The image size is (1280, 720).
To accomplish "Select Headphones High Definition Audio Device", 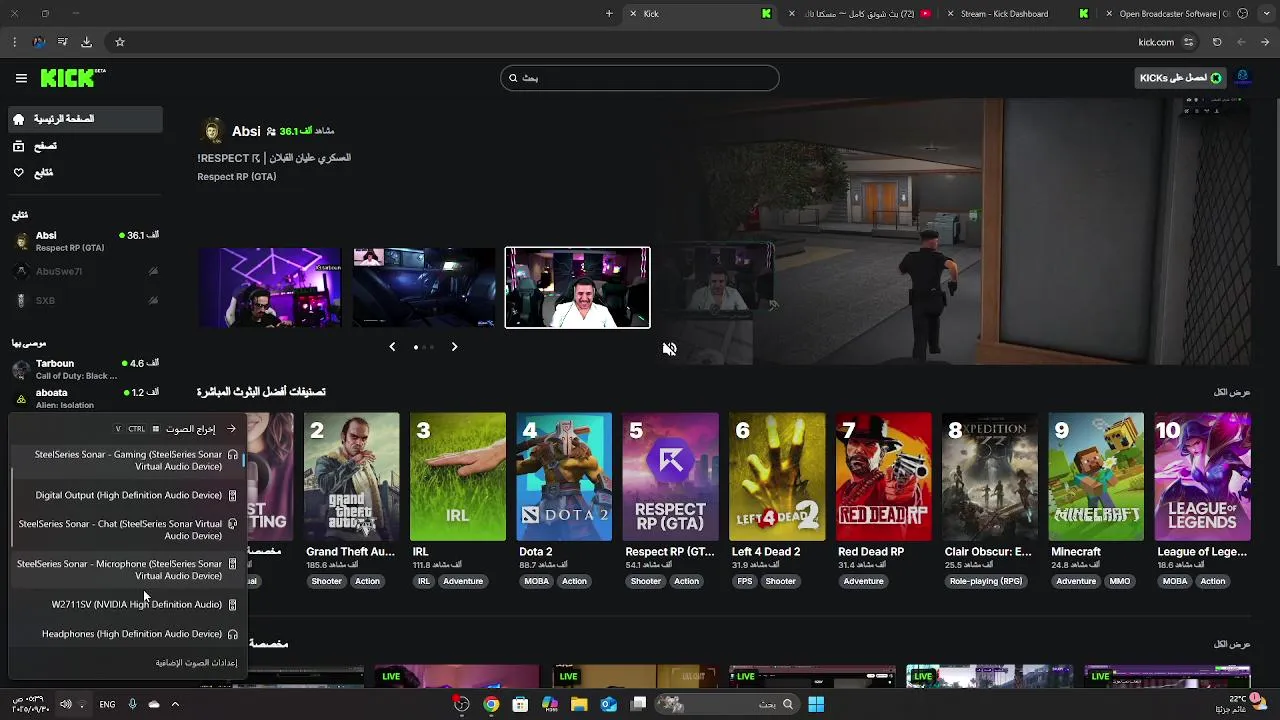I will coord(128,634).
